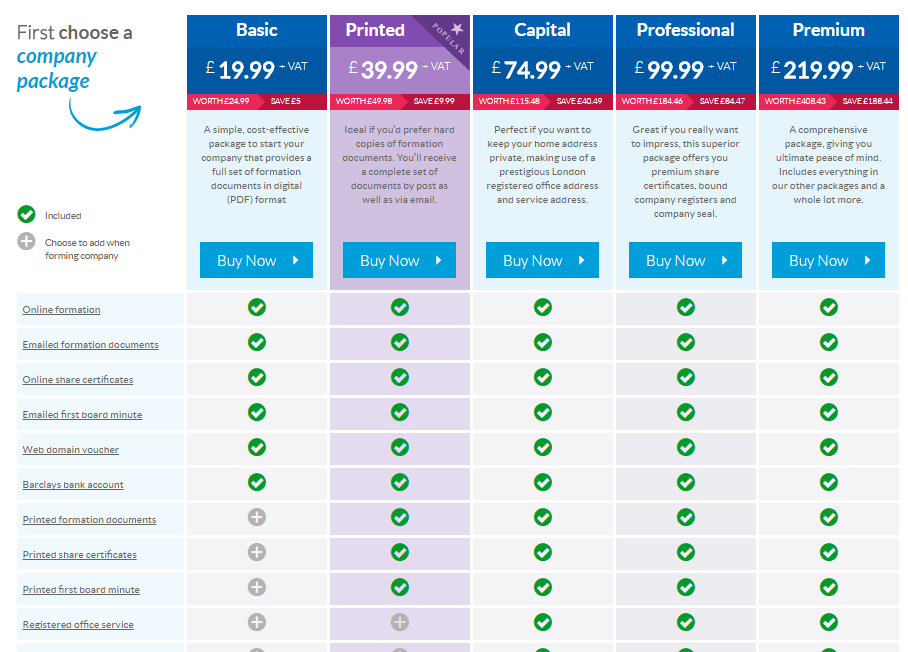
Task: Add Registered office service to Basic package
Action: 257,622
